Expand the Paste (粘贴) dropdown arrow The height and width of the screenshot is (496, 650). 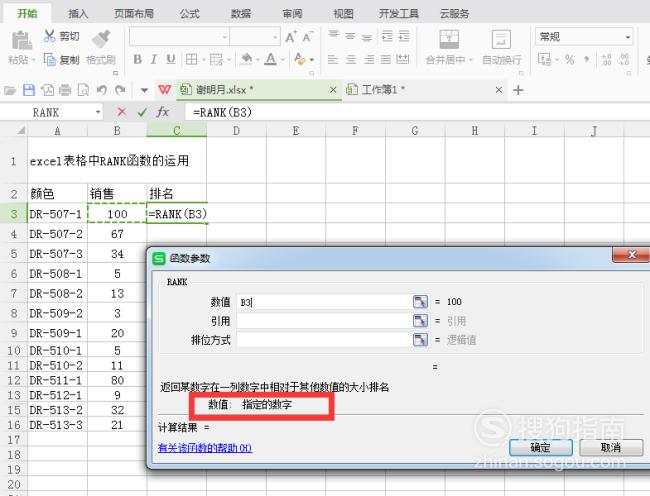pos(34,60)
